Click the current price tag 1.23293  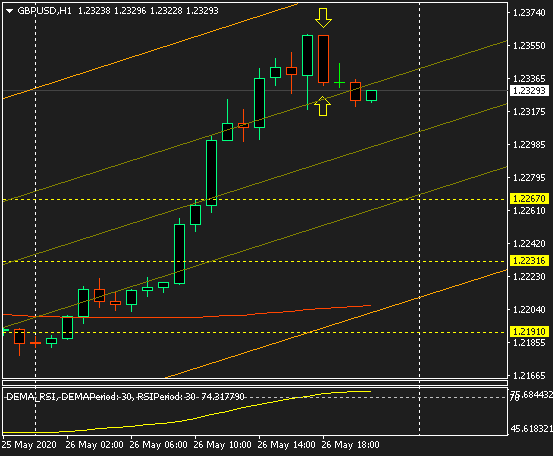click(529, 91)
